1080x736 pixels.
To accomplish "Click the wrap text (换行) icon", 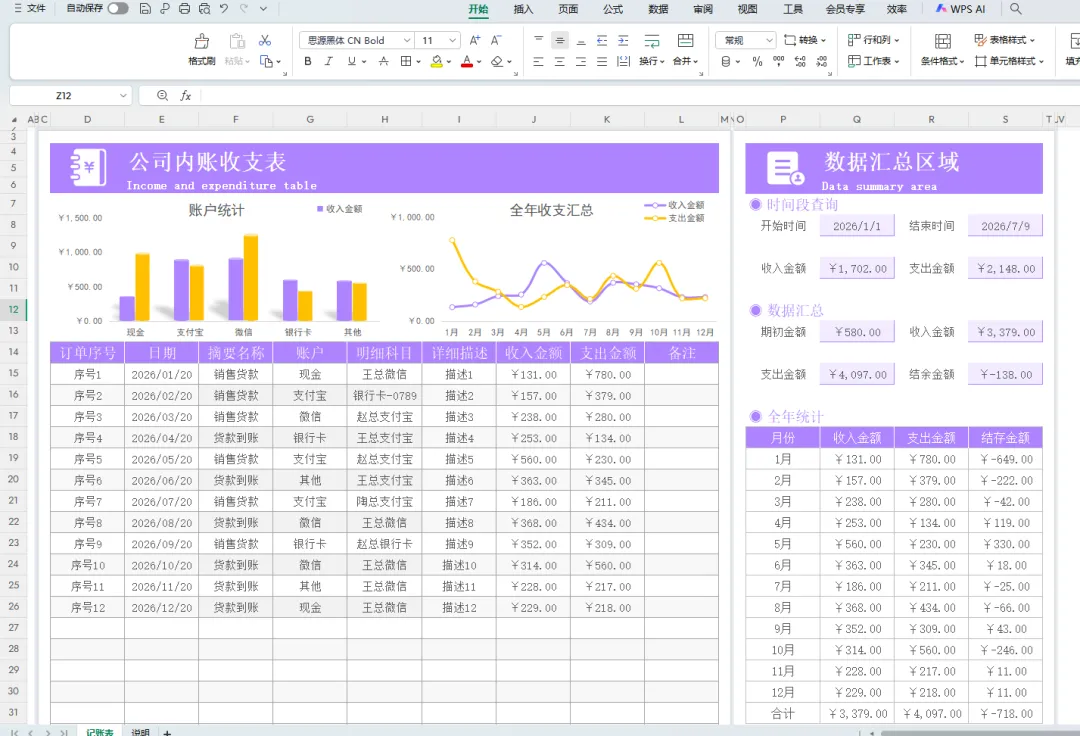I will [x=652, y=41].
